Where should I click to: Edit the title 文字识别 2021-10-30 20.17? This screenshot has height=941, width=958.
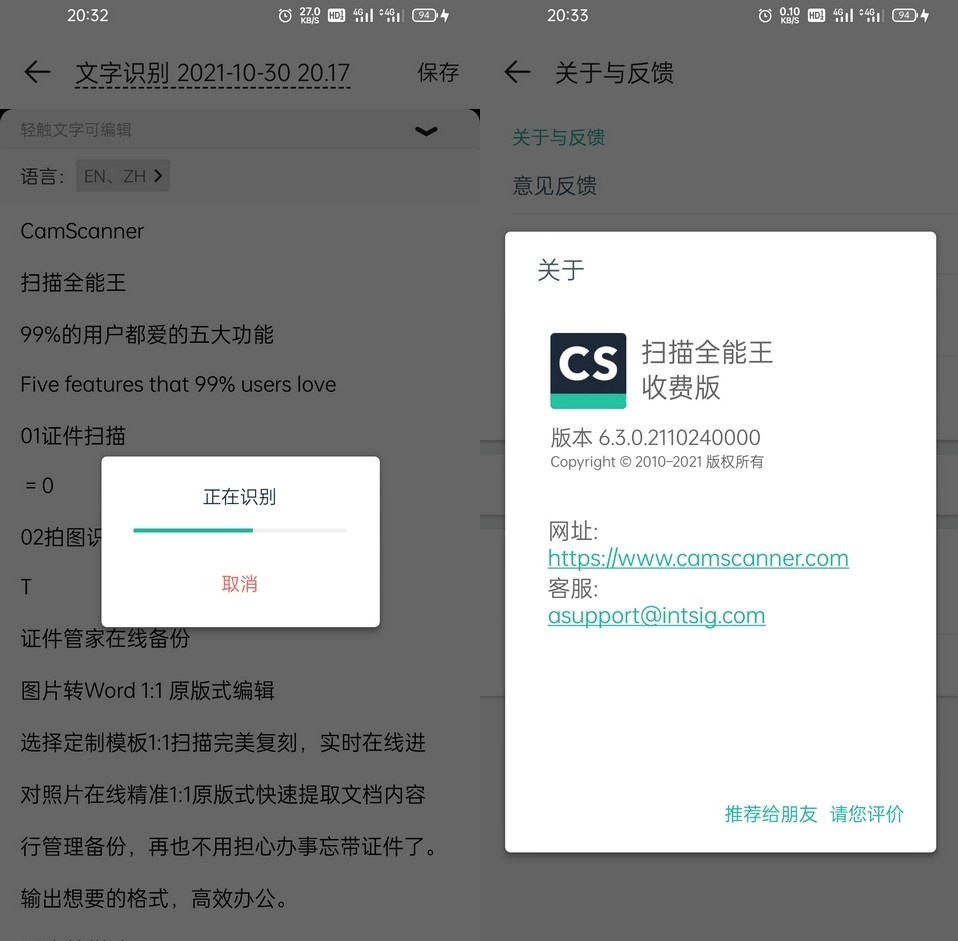coord(212,73)
